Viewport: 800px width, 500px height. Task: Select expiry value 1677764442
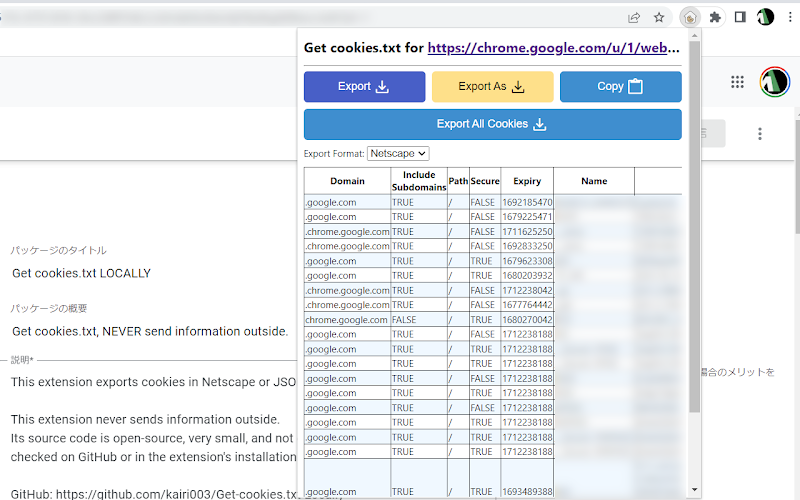coord(527,305)
